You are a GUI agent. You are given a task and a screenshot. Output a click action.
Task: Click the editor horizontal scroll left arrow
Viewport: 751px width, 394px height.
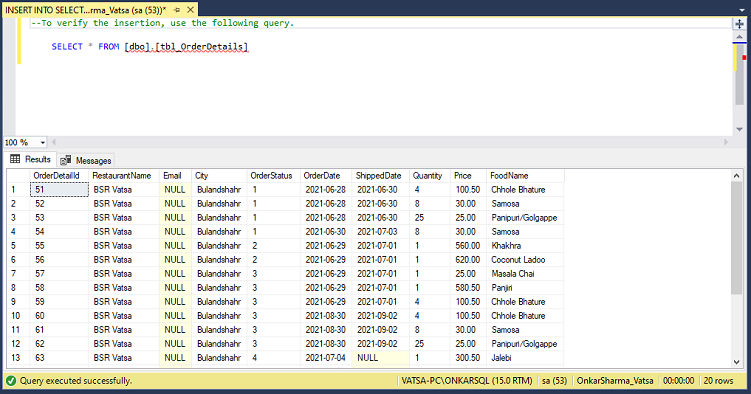(54, 142)
